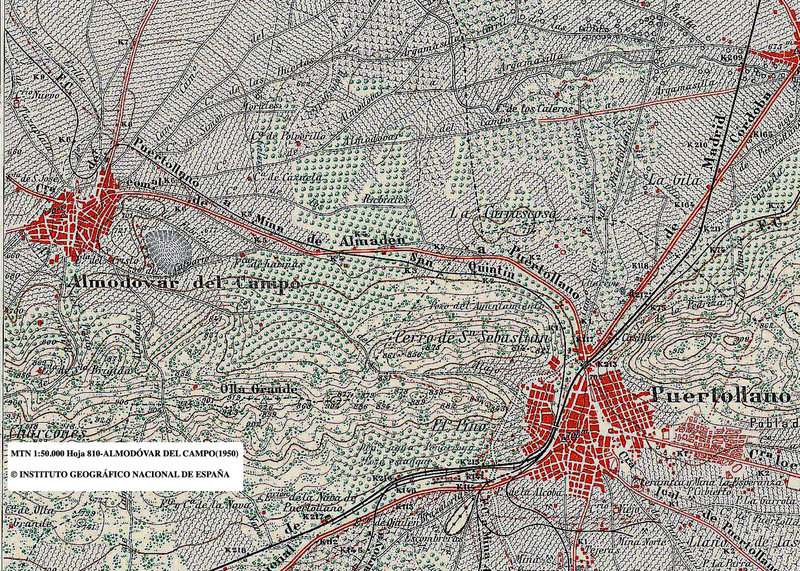This screenshot has height=571, width=800.
Task: Click the 'Cº de Cazuela' label
Action: pyautogui.click(x=288, y=178)
